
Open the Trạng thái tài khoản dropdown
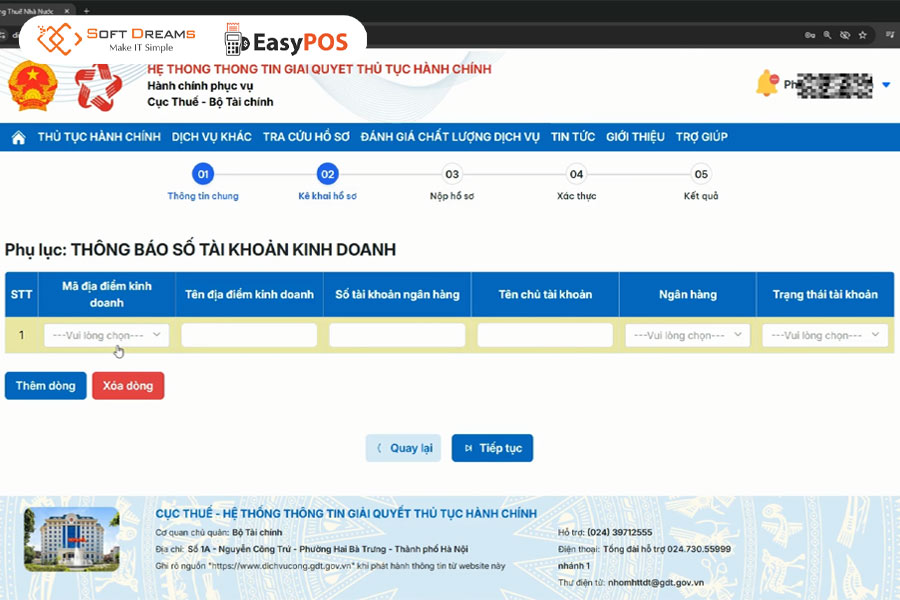pyautogui.click(x=824, y=335)
